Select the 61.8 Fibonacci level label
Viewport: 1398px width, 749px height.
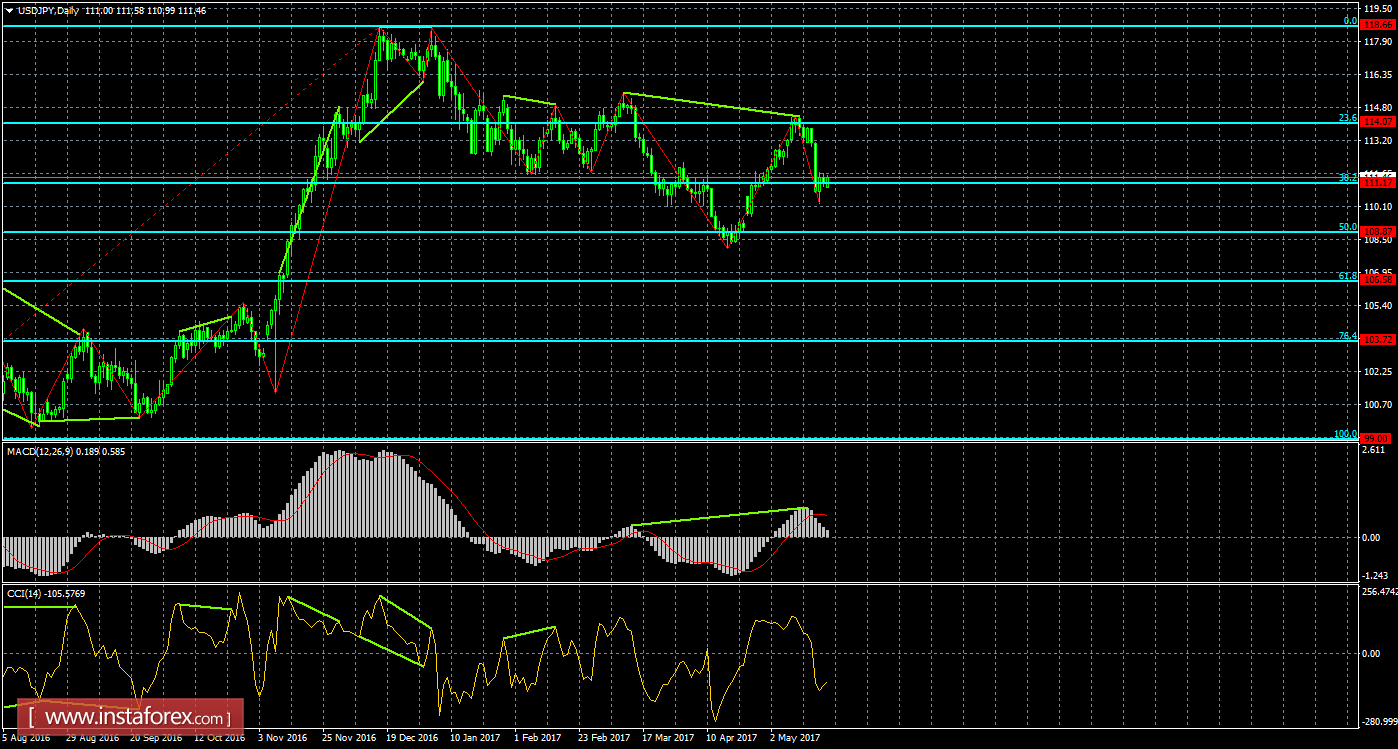1347,275
